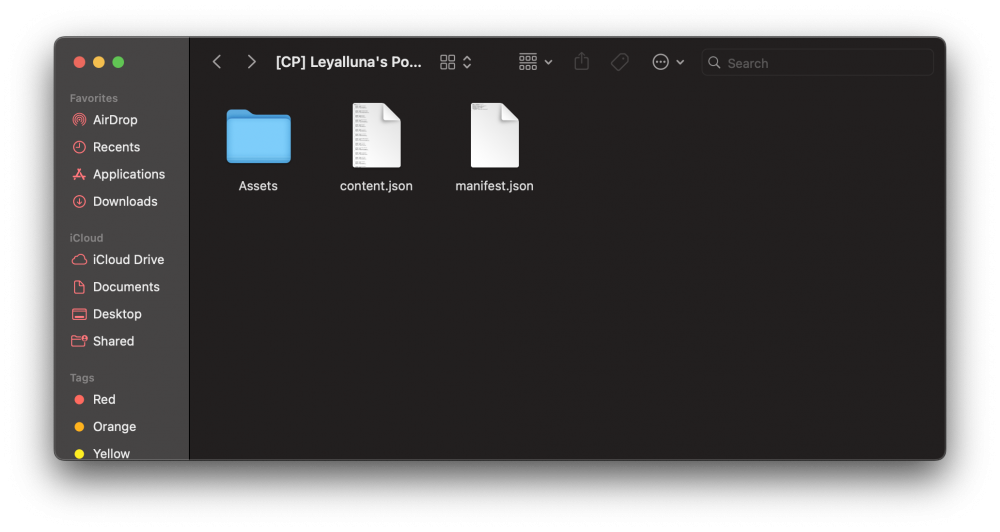Click the forward navigation arrow
This screenshot has height=532, width=1000.
point(251,62)
